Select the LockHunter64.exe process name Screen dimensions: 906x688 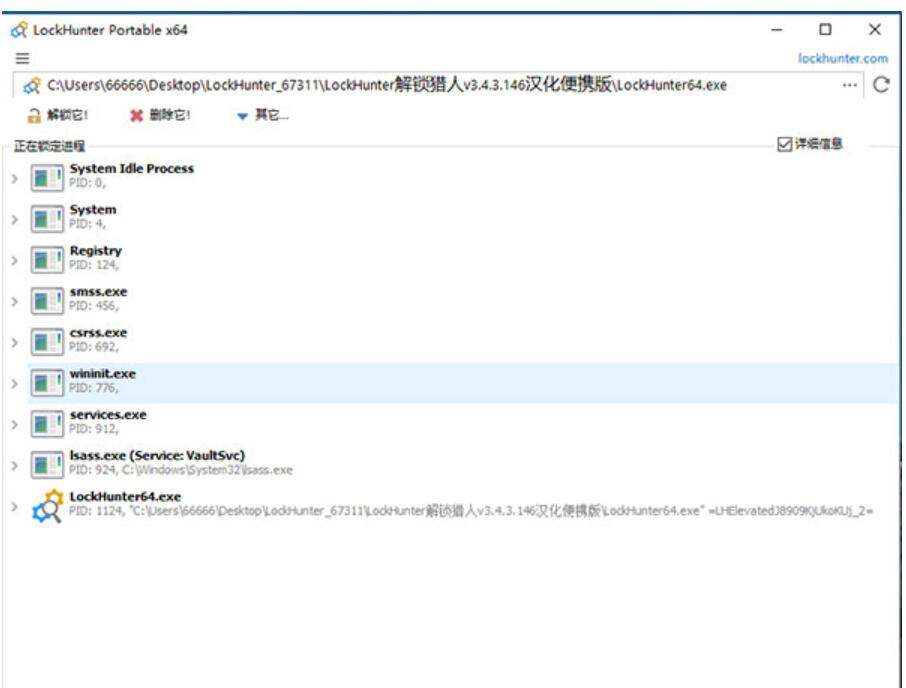click(x=125, y=497)
